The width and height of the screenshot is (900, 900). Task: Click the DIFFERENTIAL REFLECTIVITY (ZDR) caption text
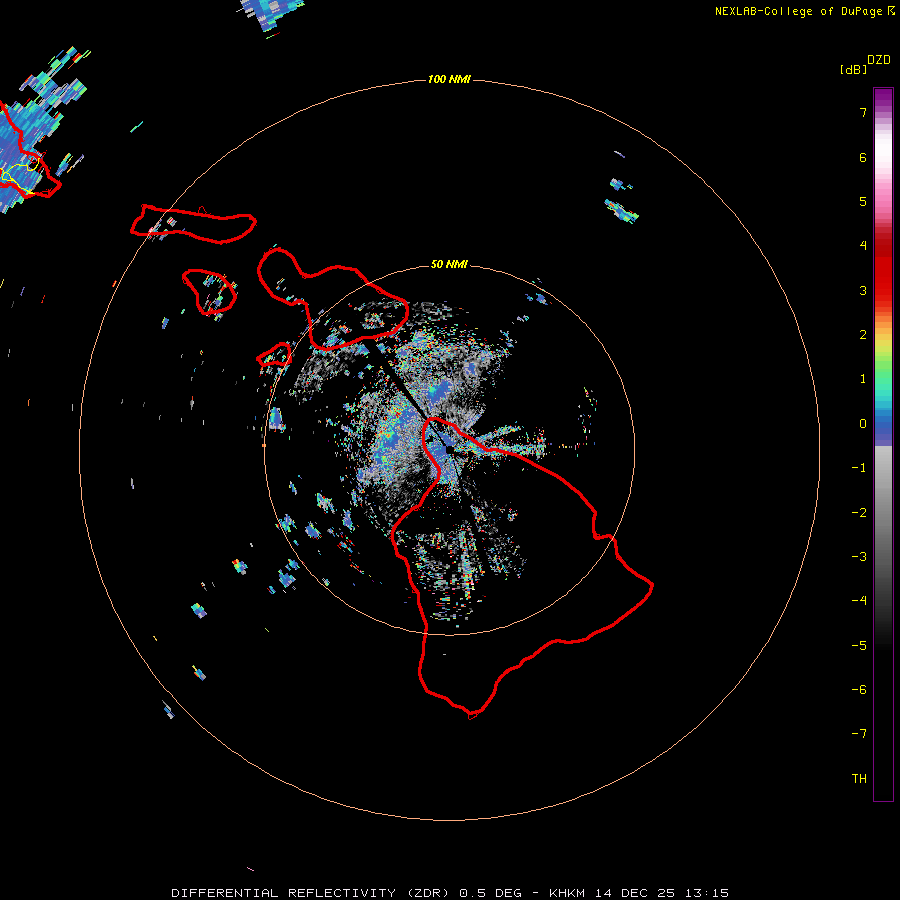point(312,893)
